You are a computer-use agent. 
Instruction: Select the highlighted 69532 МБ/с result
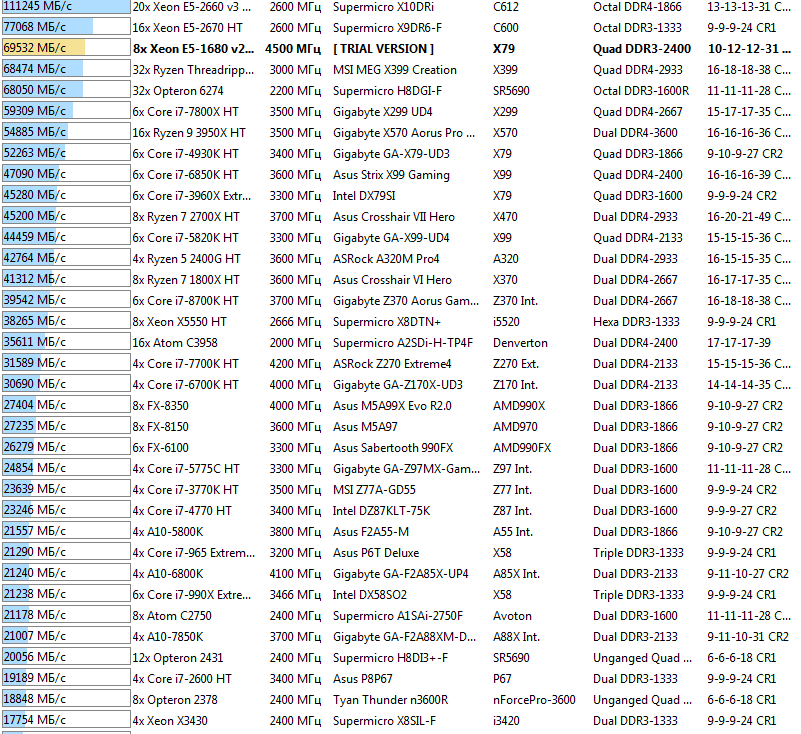point(66,48)
